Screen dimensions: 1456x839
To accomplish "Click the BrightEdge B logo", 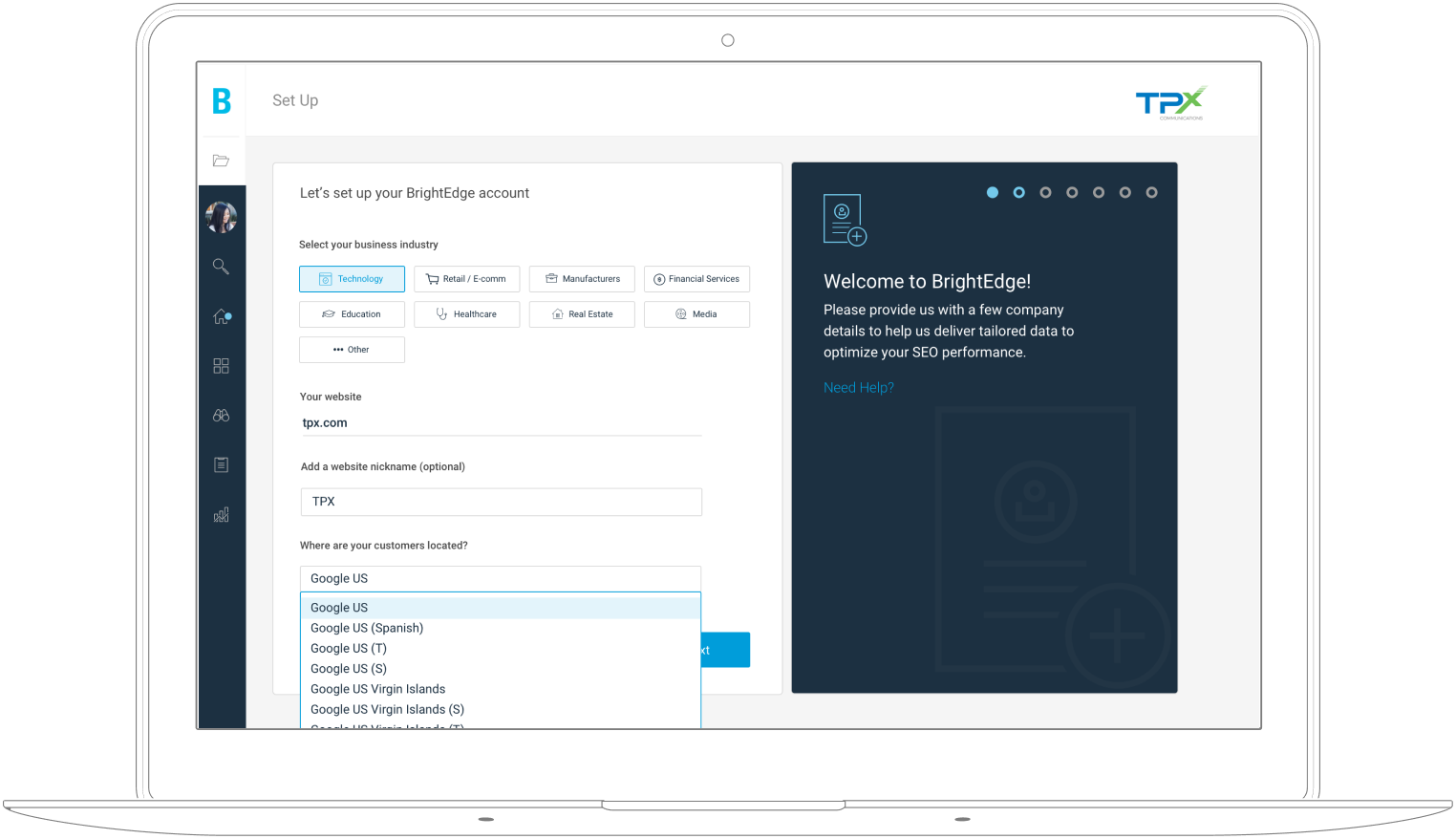I will click(222, 100).
